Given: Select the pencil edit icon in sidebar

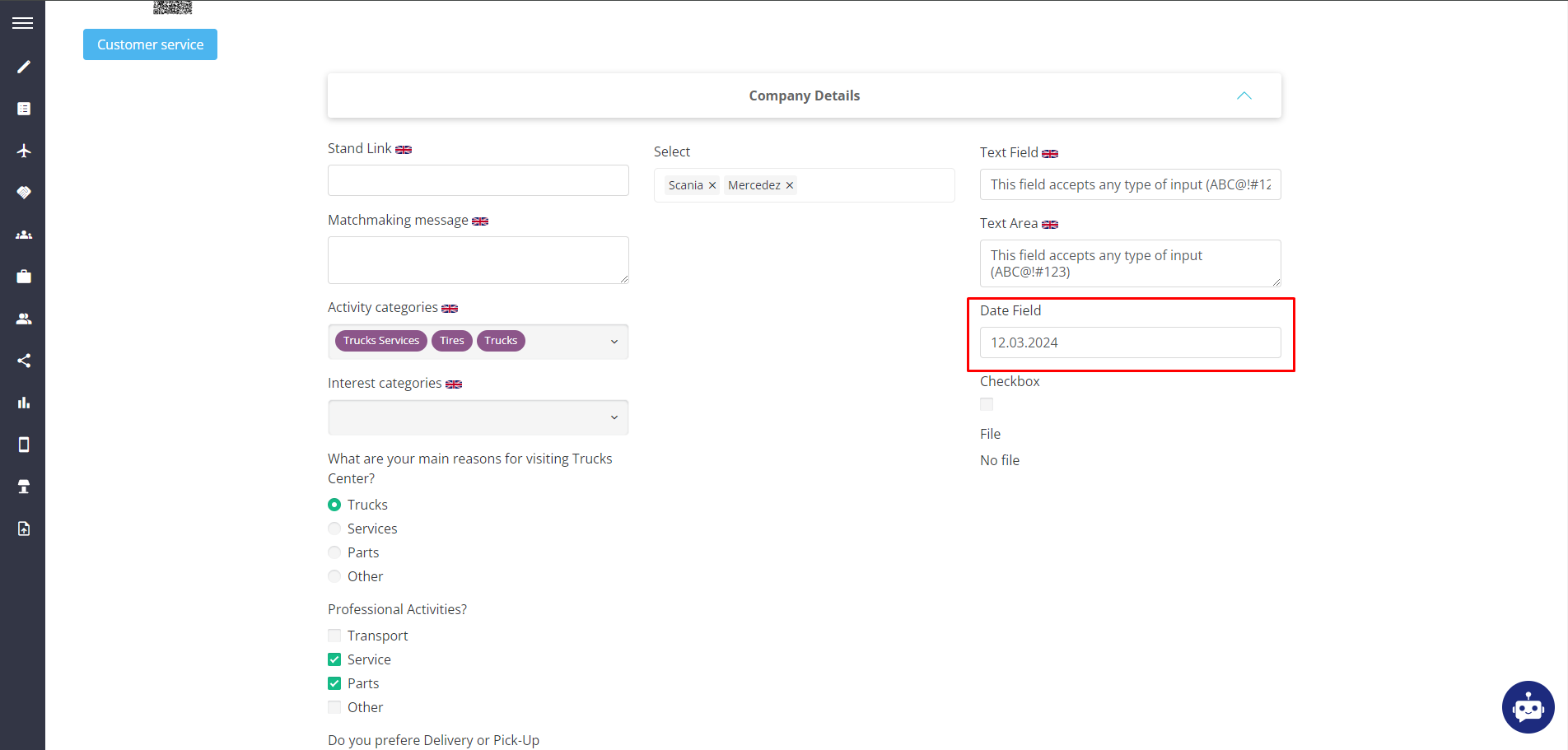Looking at the screenshot, I should coord(23,67).
